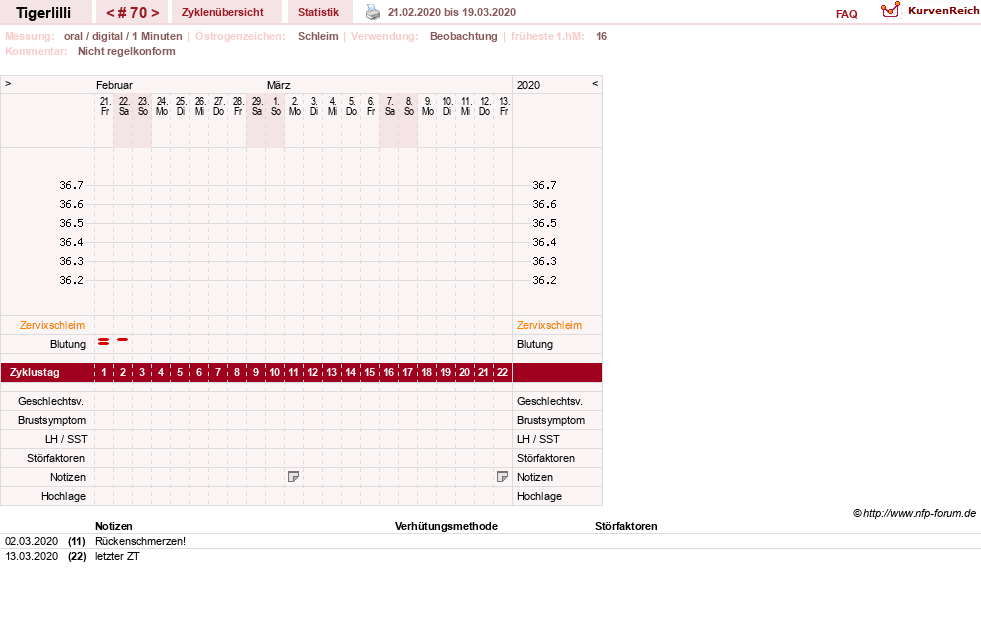This screenshot has width=981, height=625.
Task: Click note date 02.03.2020
Action: tap(31, 541)
